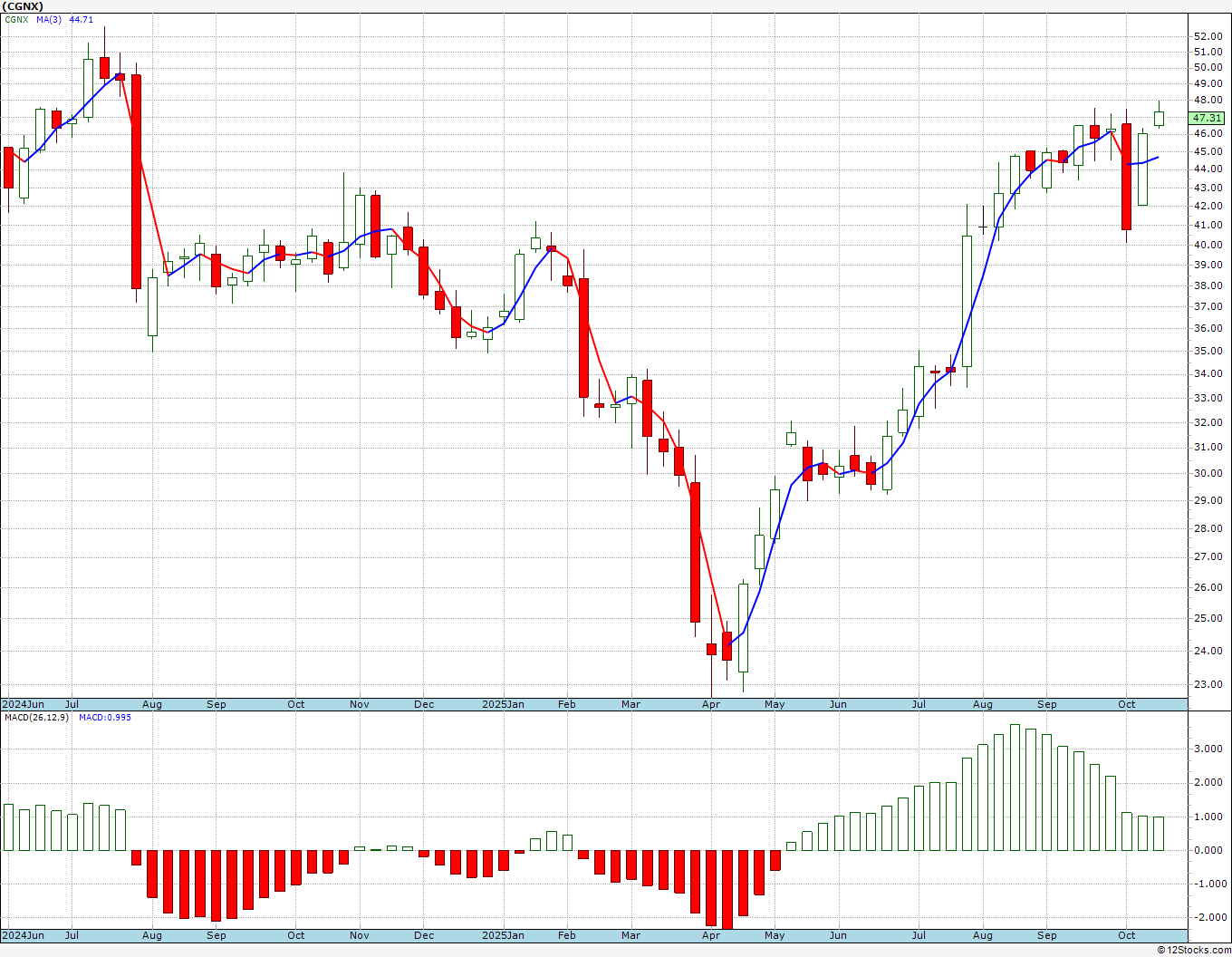Click Jul 2024 on the price chart axis
Viewport: 1232px width, 957px height.
[x=72, y=704]
